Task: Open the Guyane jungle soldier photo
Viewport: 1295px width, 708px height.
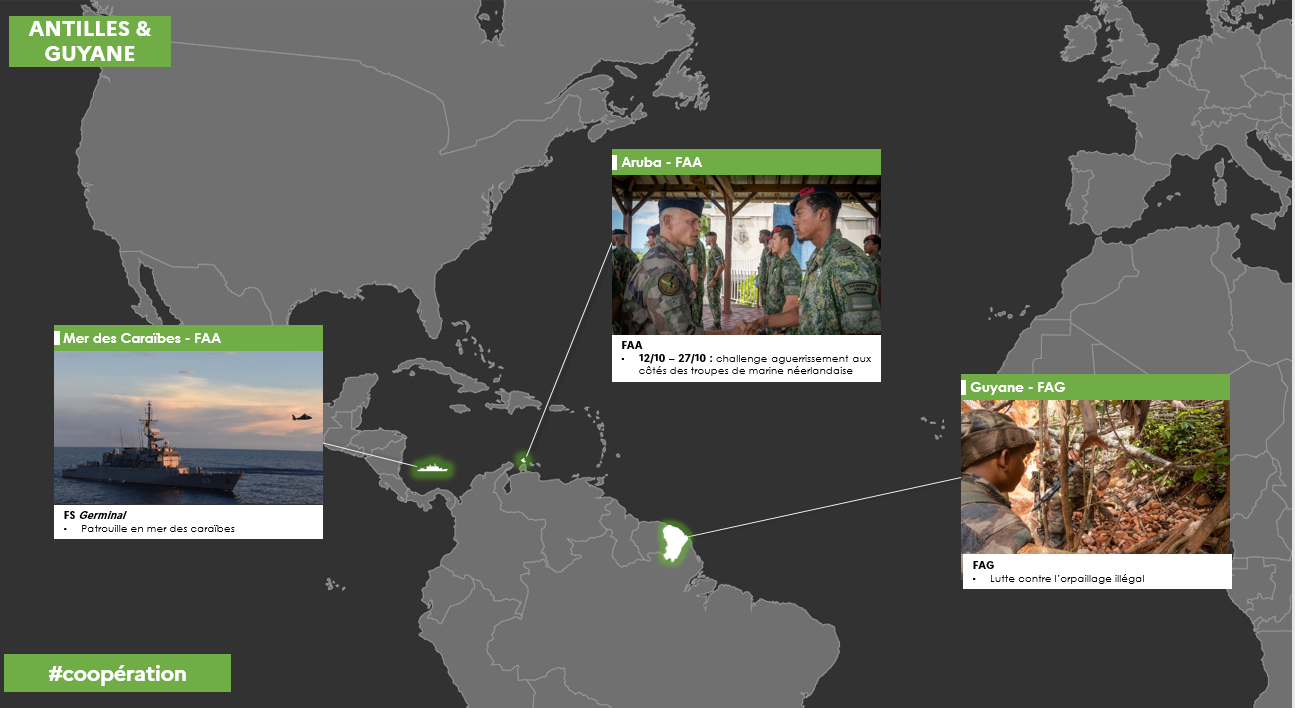Action: 1096,477
